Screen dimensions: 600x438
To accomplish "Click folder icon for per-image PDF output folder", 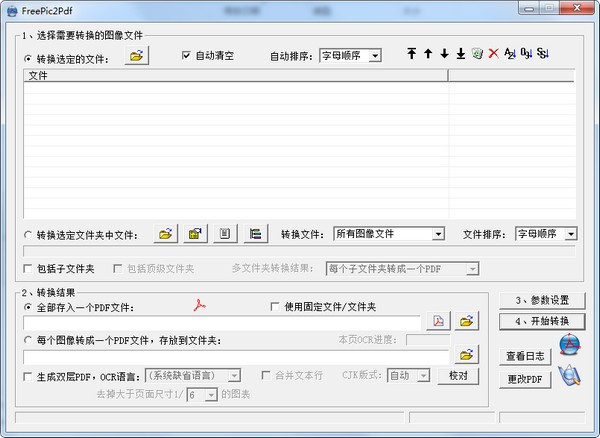I will tap(465, 354).
